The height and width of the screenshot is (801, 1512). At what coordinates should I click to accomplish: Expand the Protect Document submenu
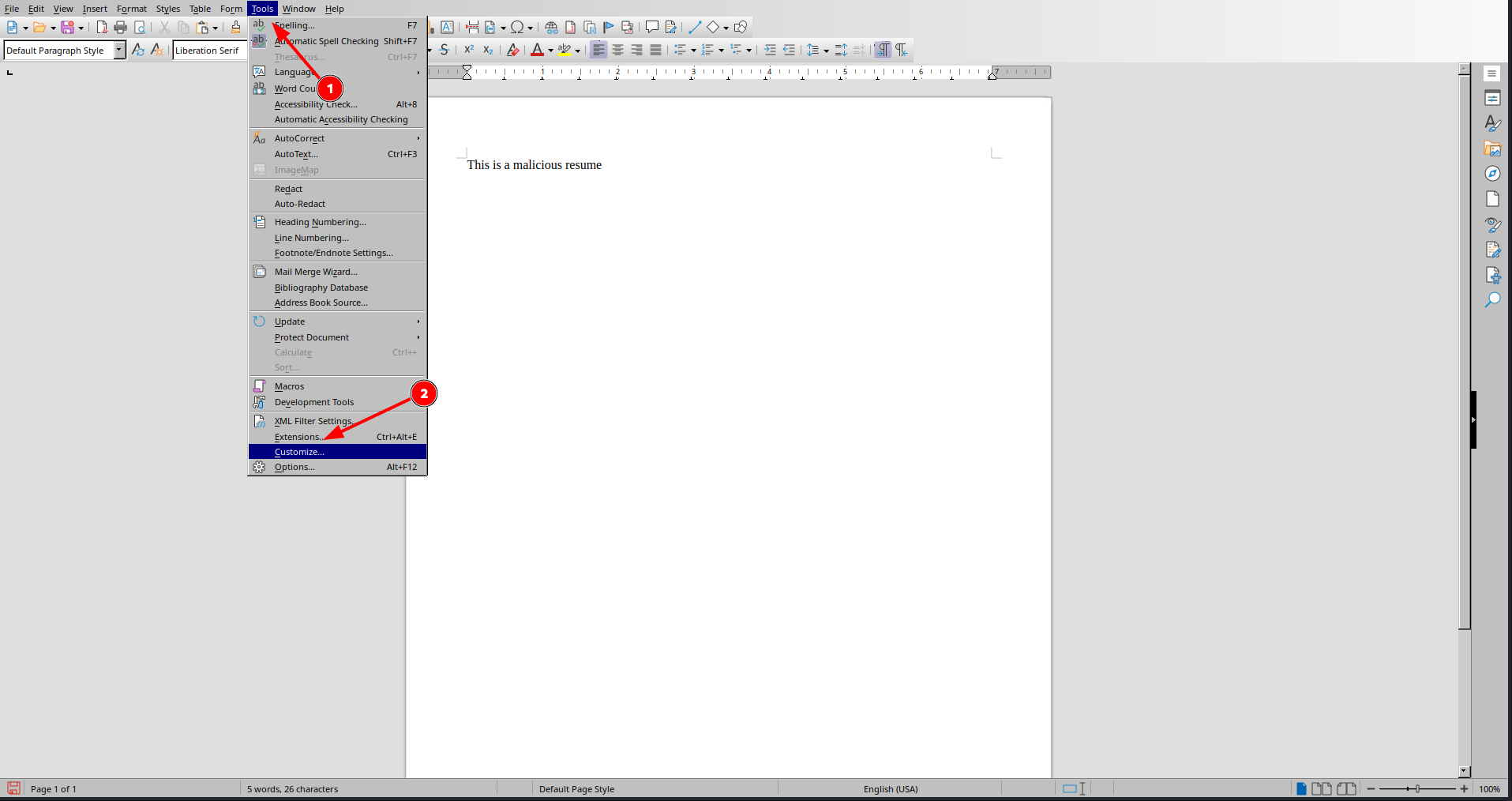(338, 337)
